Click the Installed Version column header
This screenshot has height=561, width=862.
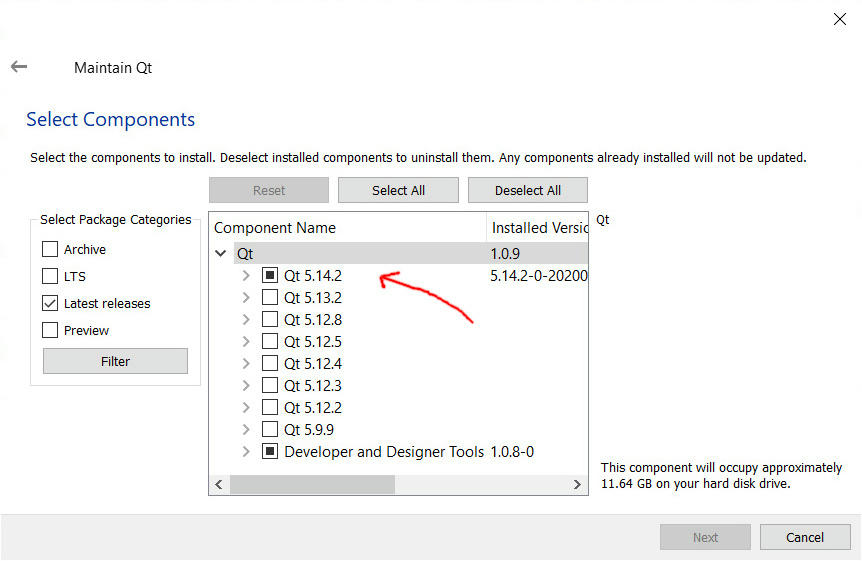(x=538, y=228)
